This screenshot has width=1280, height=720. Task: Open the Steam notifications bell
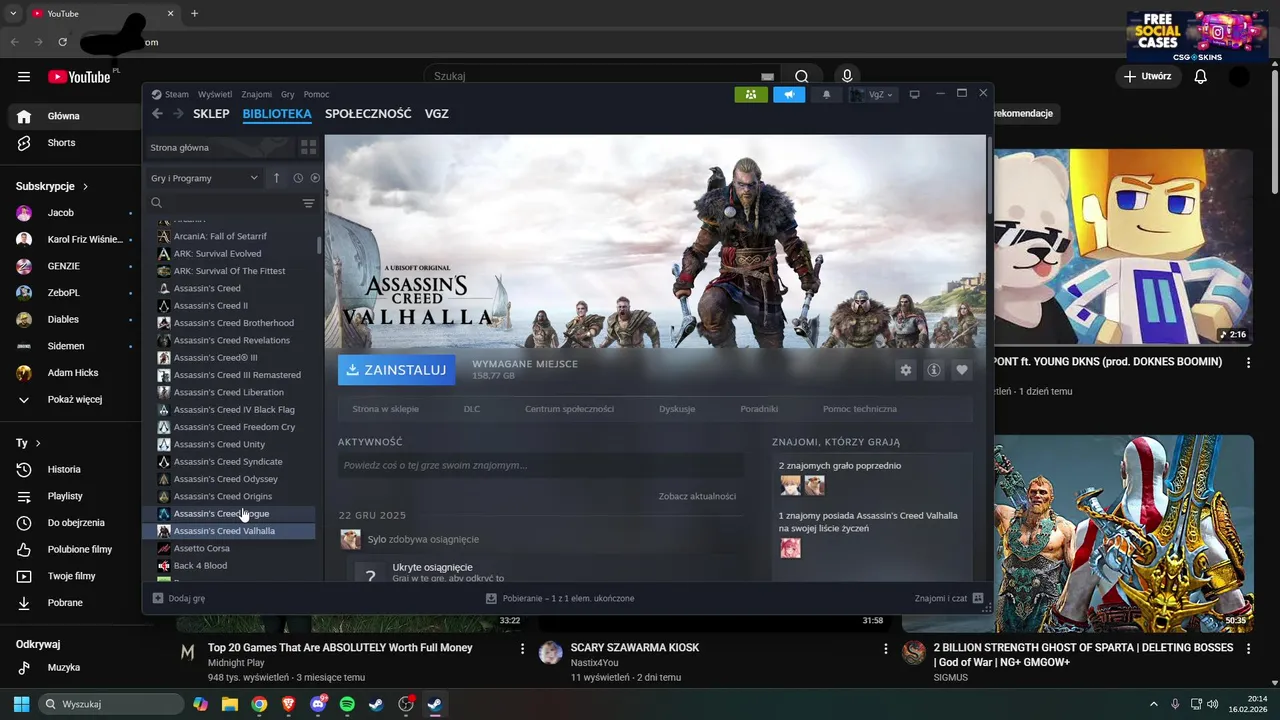[x=826, y=94]
